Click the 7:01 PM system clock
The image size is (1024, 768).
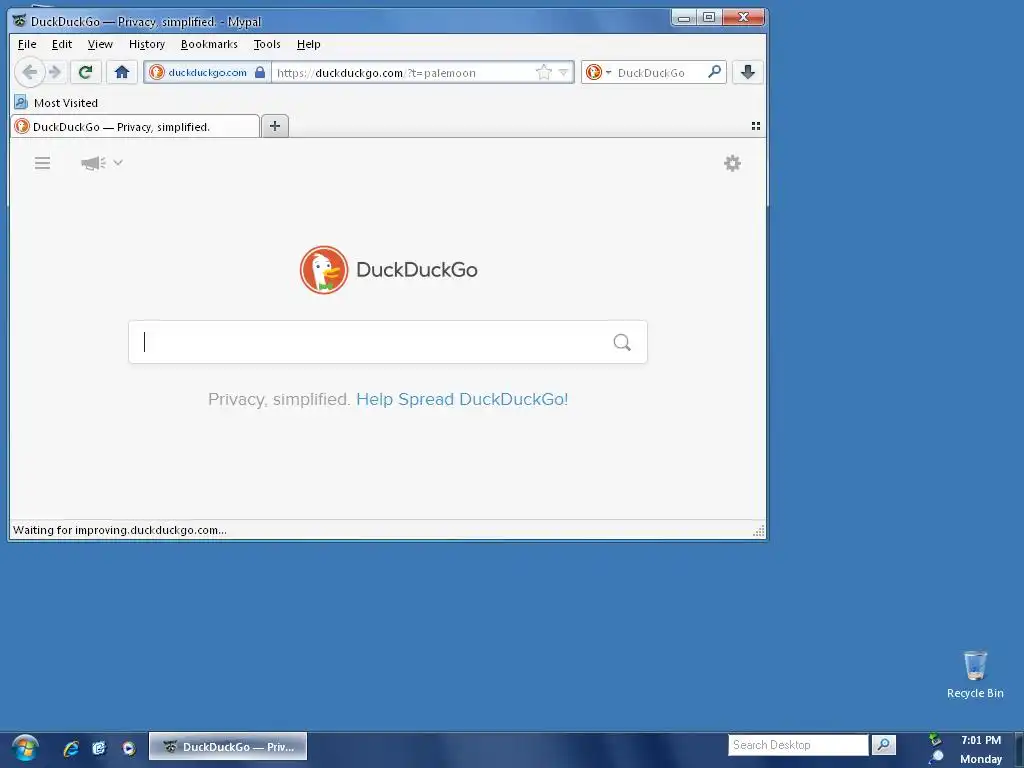point(981,740)
